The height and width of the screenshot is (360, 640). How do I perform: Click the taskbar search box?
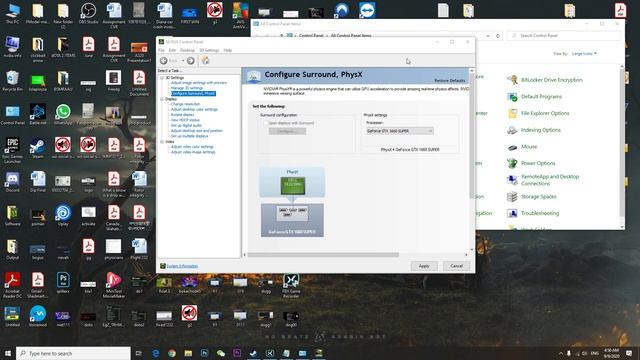point(73,353)
